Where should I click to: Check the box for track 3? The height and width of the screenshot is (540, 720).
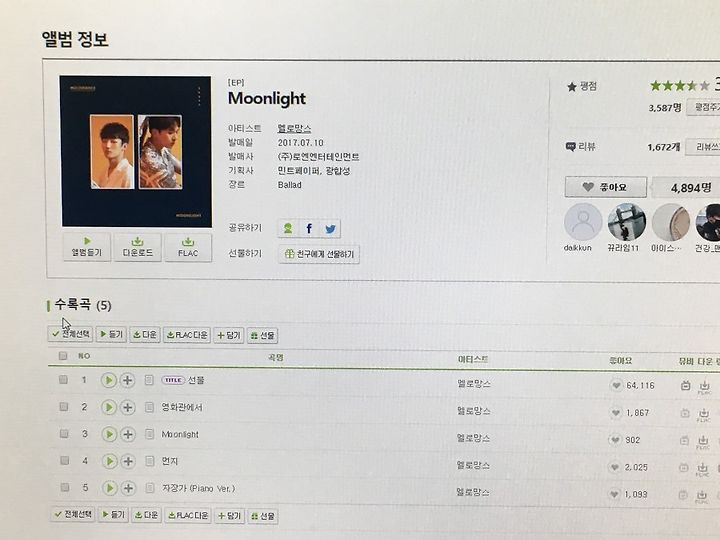click(64, 433)
